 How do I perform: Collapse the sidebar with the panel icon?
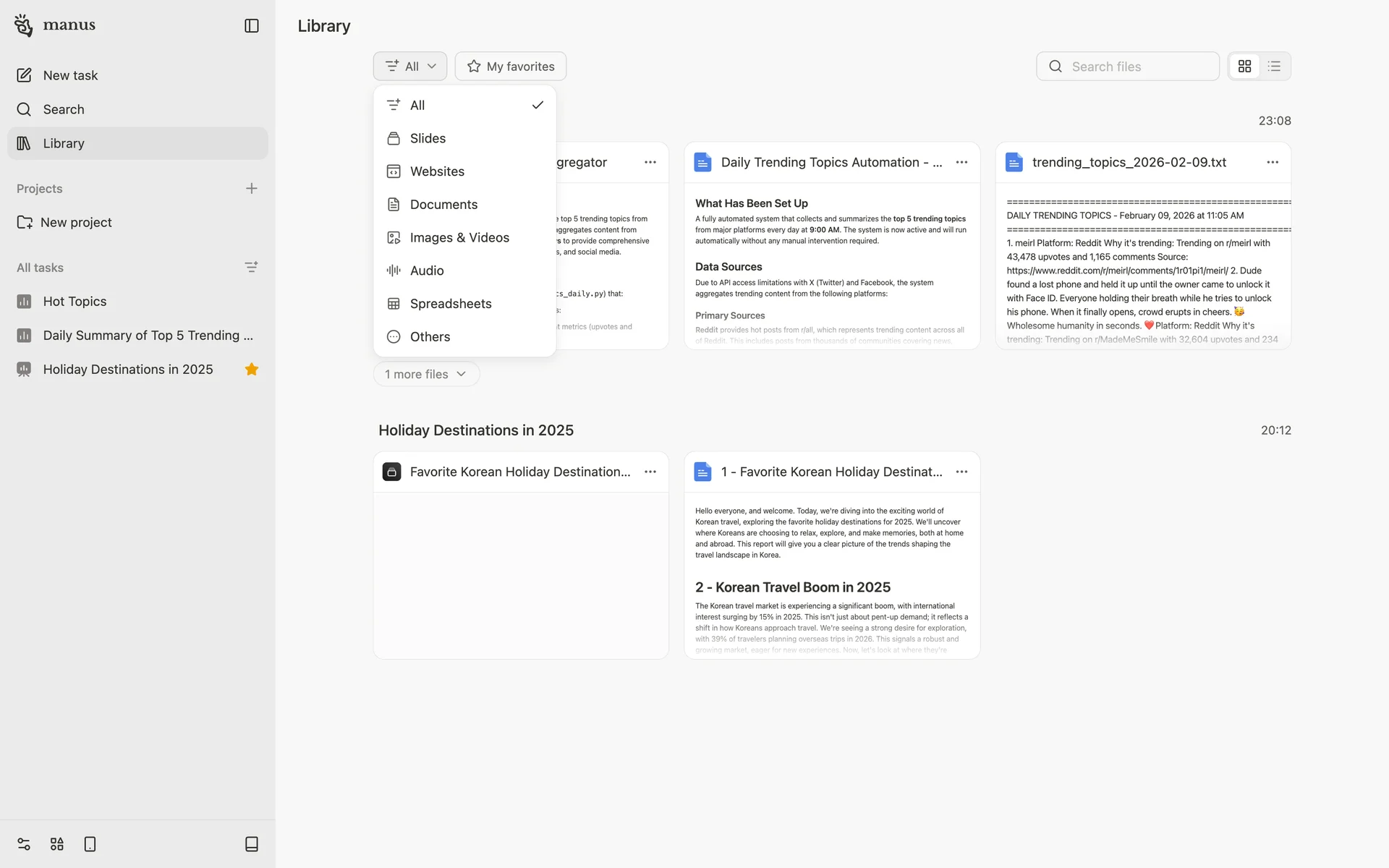(251, 26)
